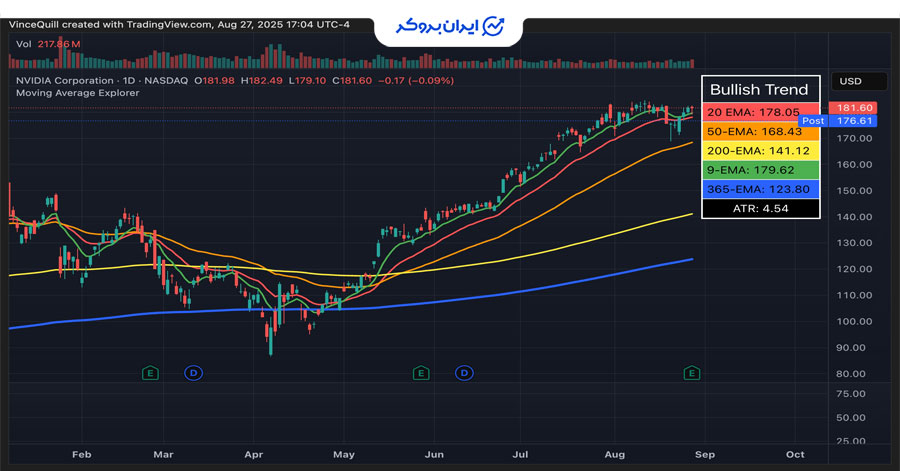
Task: Click the dividend D marker in March
Action: pos(193,373)
